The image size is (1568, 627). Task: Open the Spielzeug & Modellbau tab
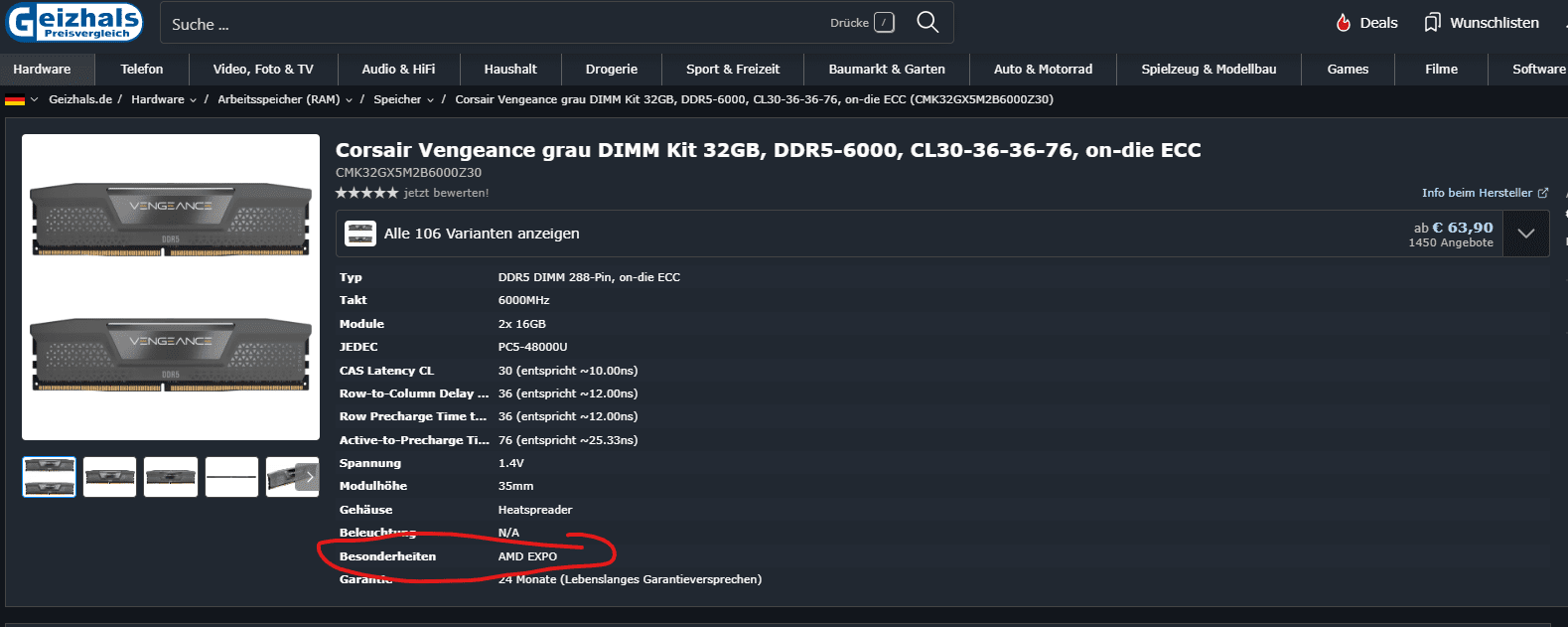click(x=1209, y=70)
